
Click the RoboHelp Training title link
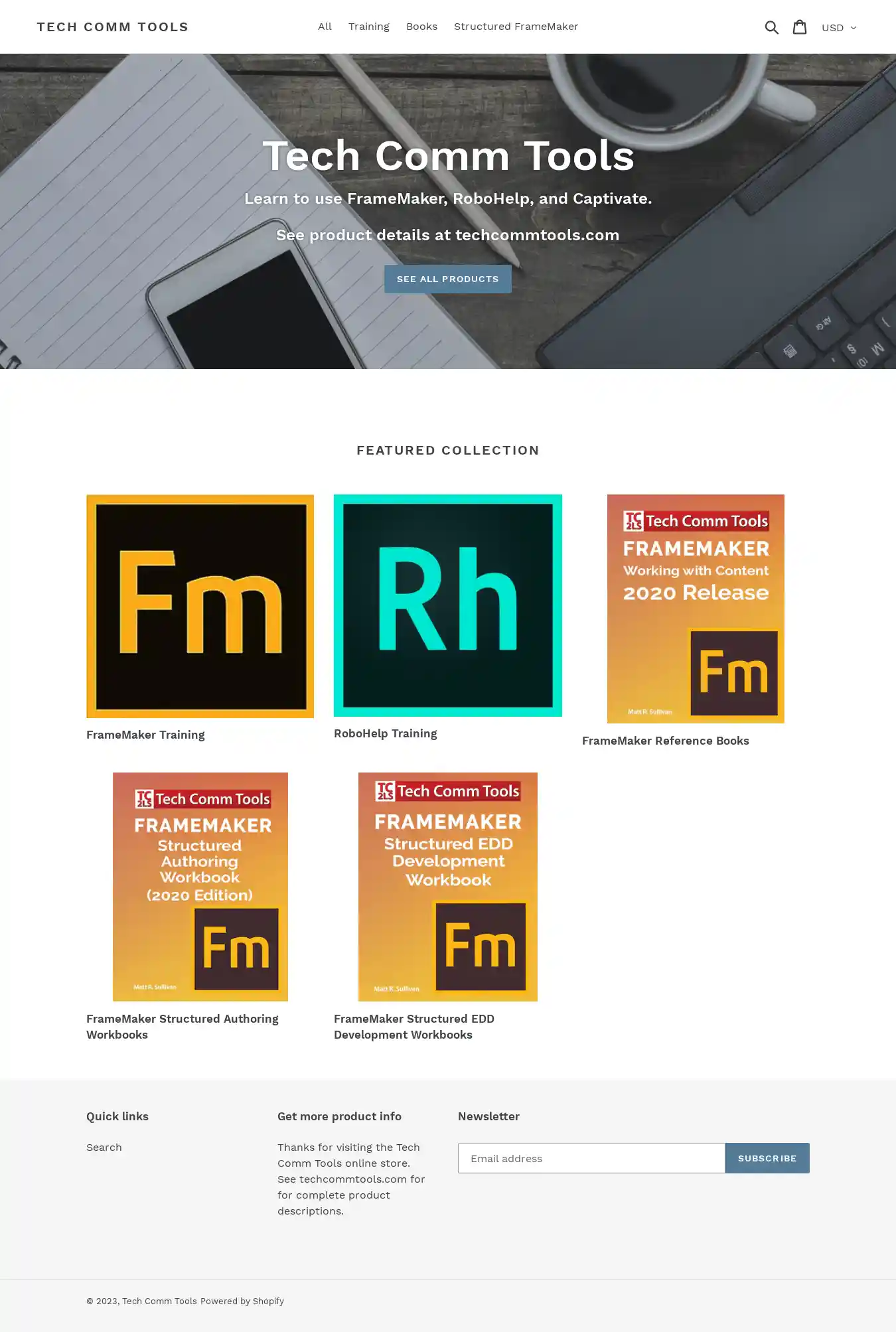point(385,733)
